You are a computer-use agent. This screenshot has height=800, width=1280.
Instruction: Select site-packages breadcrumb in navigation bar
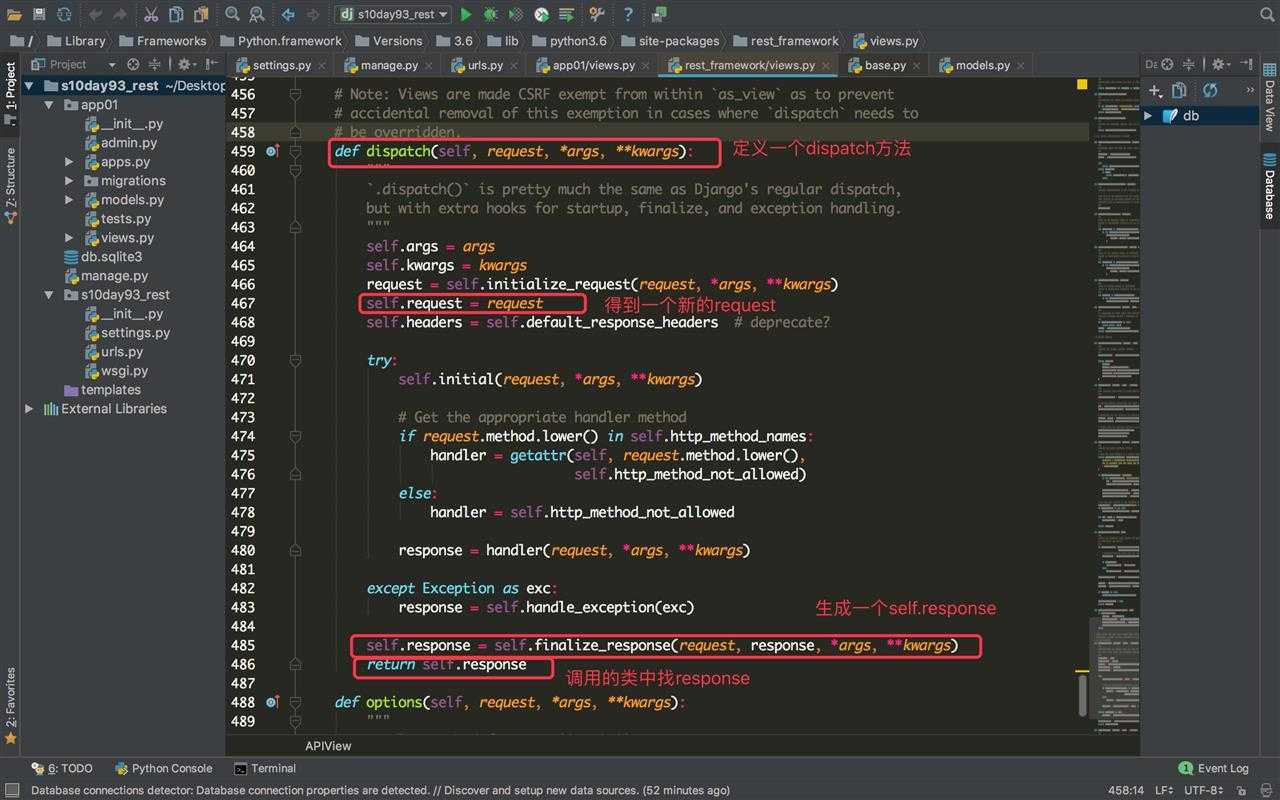(670, 41)
